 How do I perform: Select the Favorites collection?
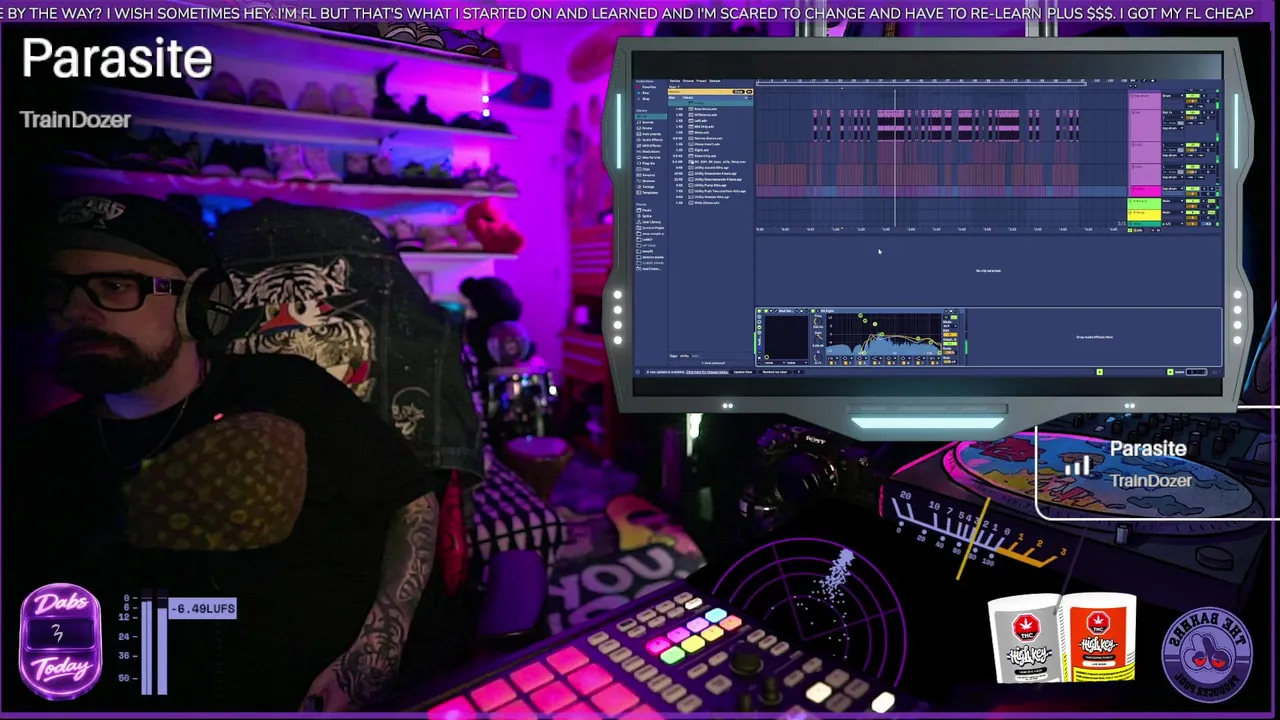646,87
